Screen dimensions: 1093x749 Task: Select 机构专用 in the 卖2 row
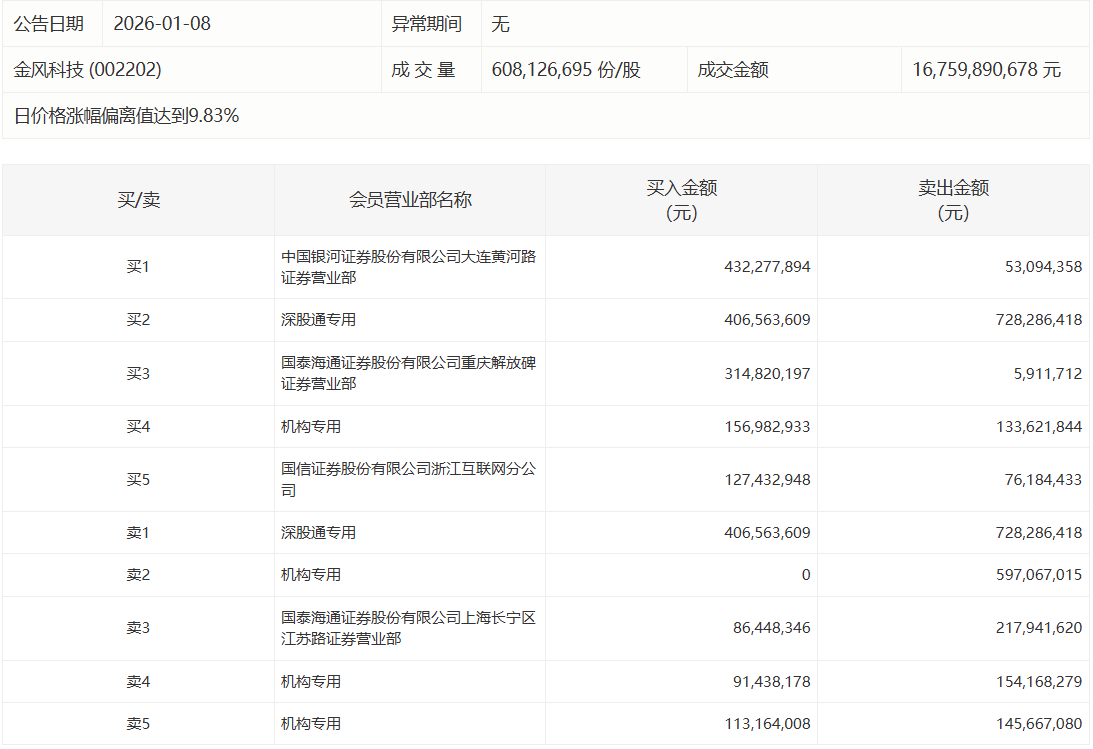coord(311,575)
